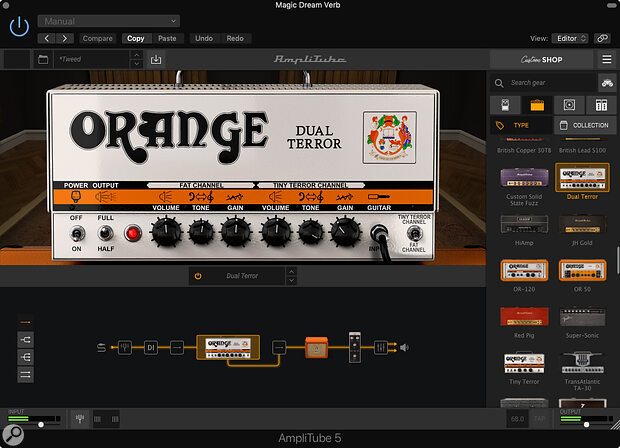620x448 pixels.
Task: Open the hamburger main menu
Action: click(x=607, y=59)
